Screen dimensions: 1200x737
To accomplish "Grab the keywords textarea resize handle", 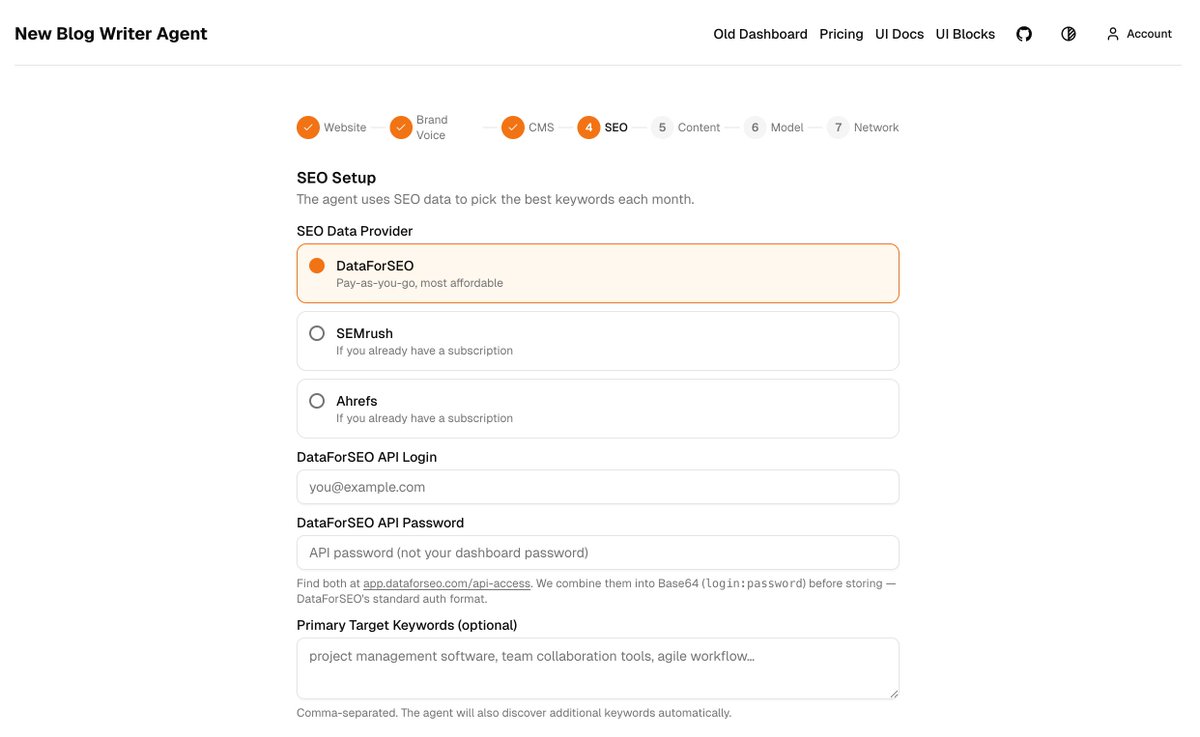I will 893,693.
